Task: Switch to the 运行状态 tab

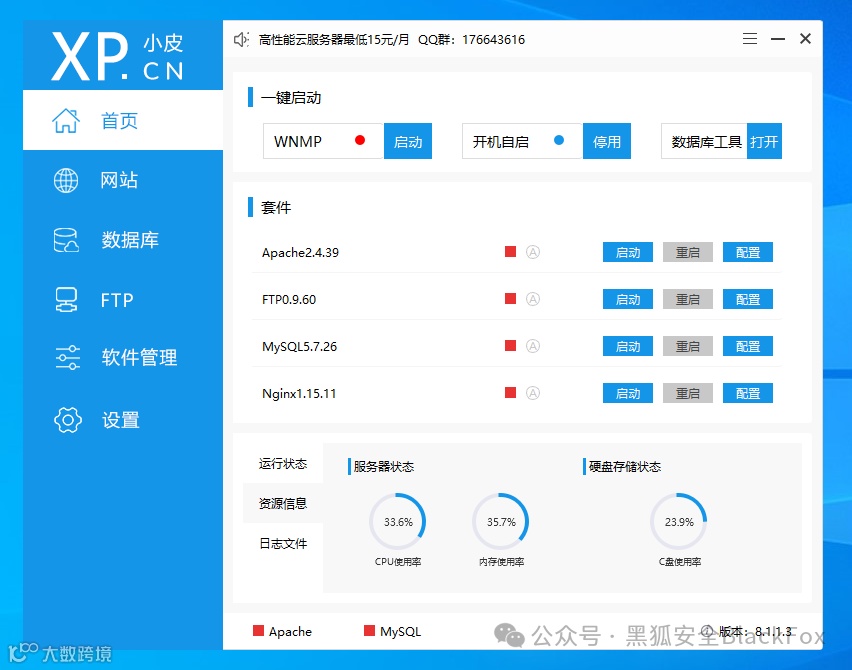Action: [283, 464]
